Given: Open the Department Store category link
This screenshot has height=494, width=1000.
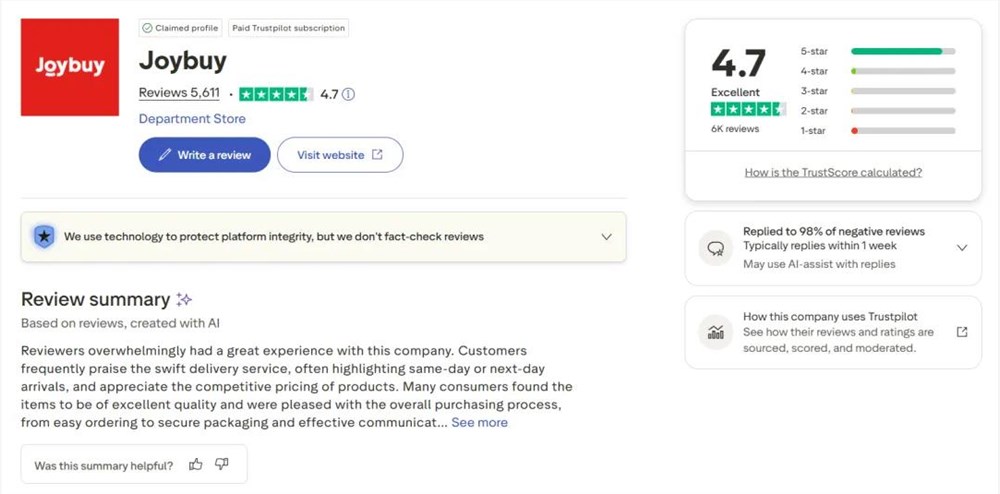Looking at the screenshot, I should (x=192, y=119).
